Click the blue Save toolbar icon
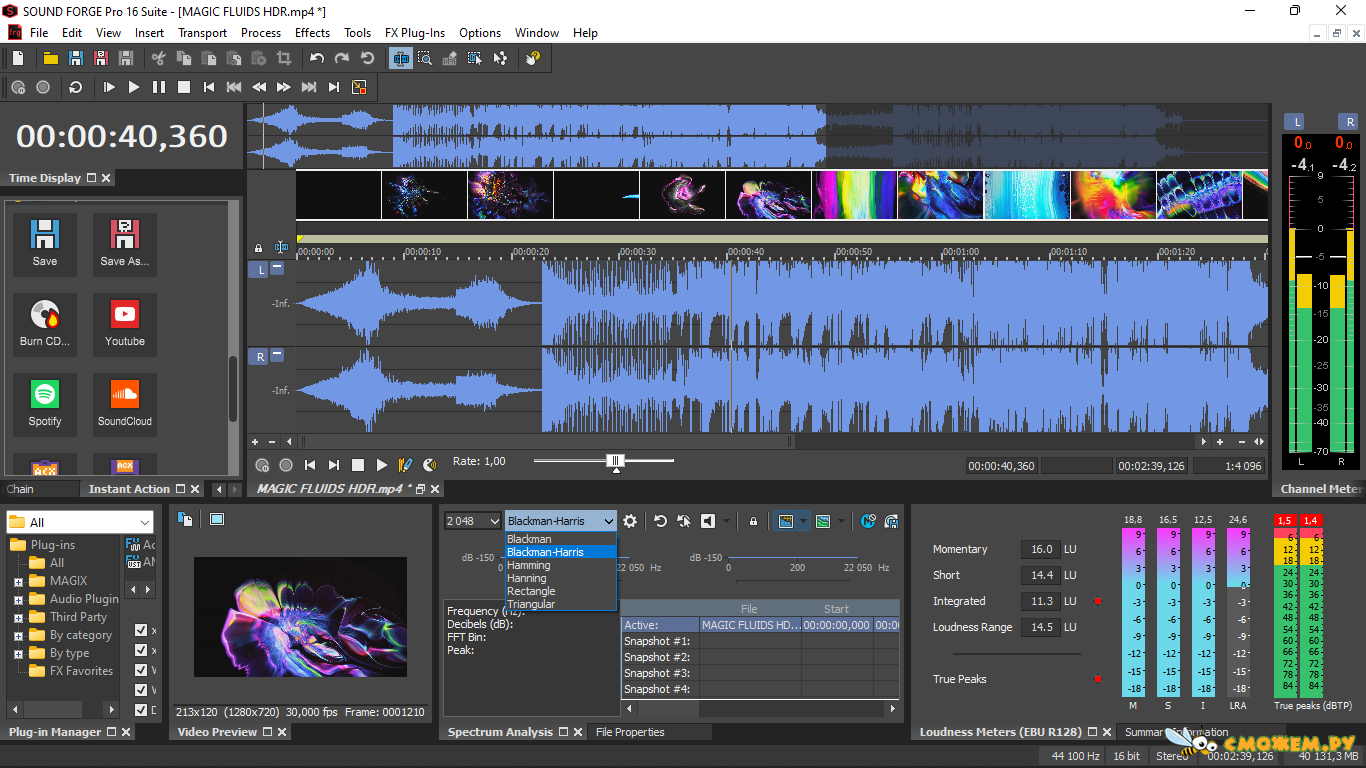This screenshot has width=1366, height=768. coord(76,59)
